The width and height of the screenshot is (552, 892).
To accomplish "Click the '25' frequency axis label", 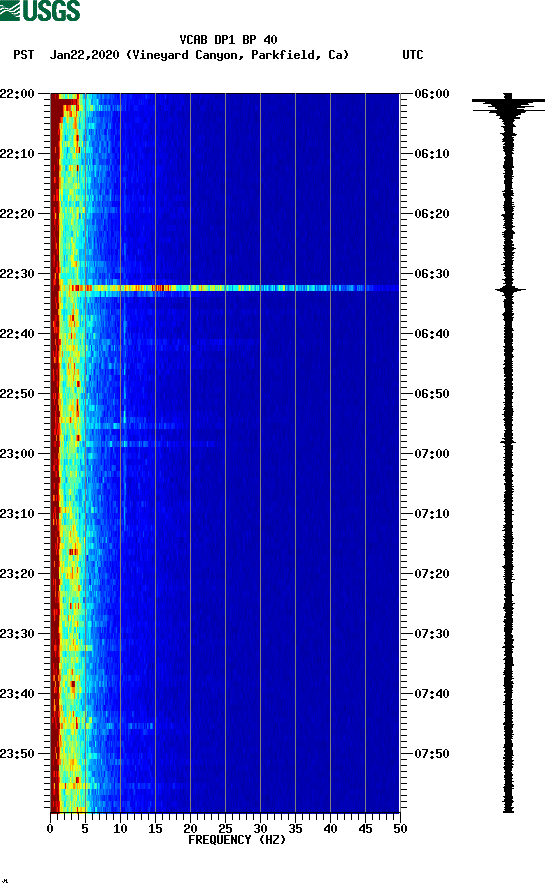I will [x=225, y=828].
